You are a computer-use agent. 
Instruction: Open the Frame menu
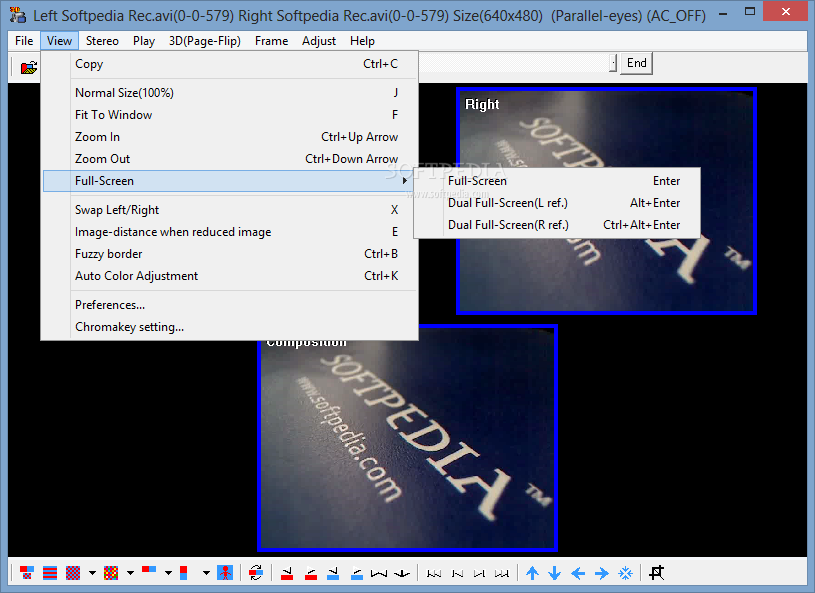pyautogui.click(x=271, y=41)
